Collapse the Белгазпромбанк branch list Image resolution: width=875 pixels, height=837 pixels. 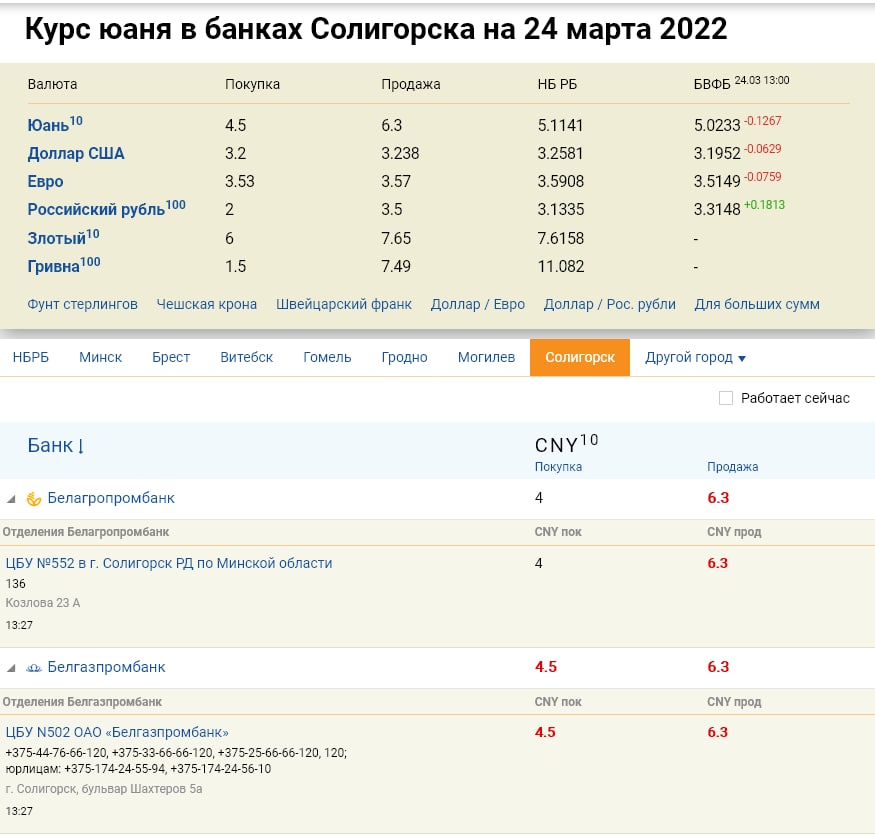pyautogui.click(x=11, y=668)
